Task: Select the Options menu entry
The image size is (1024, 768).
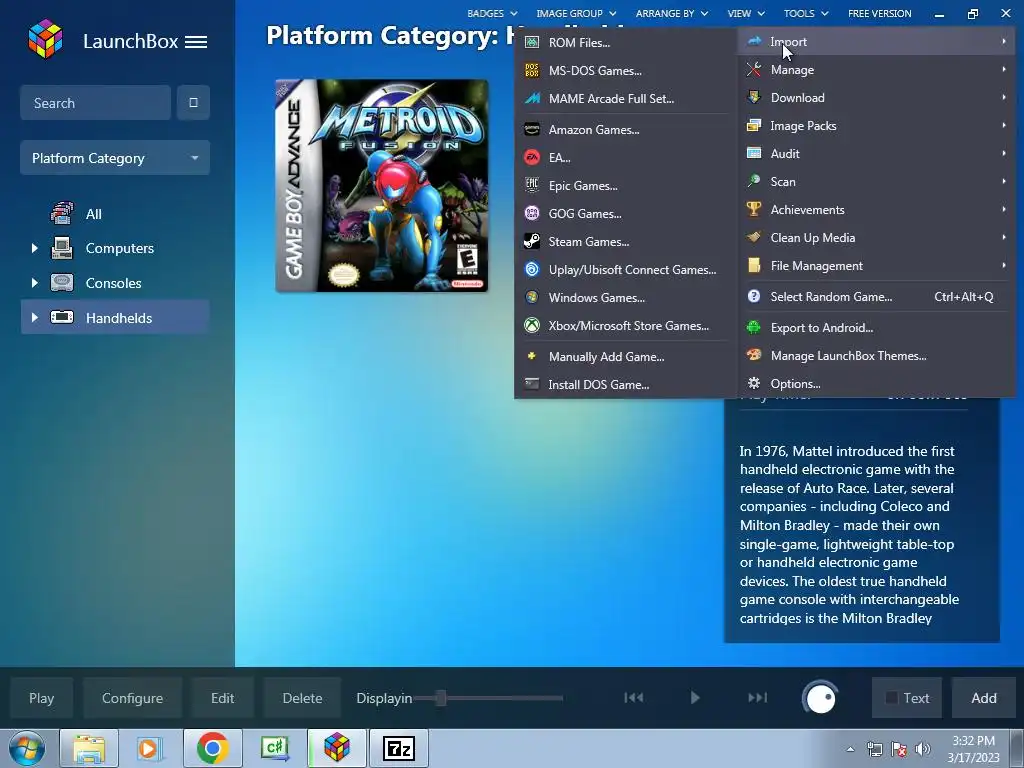Action: [x=876, y=384]
